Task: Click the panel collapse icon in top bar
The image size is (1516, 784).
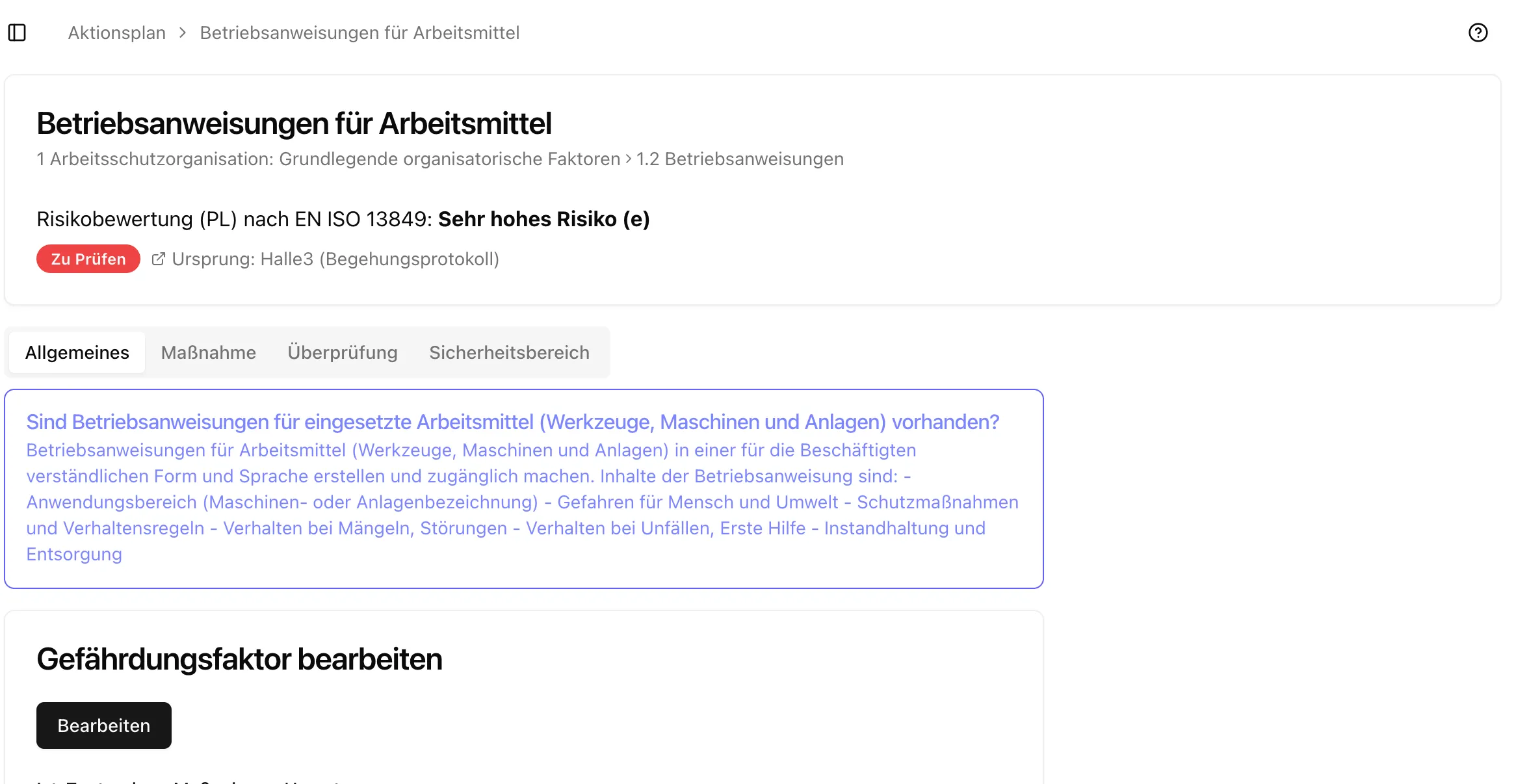Action: pyautogui.click(x=16, y=32)
